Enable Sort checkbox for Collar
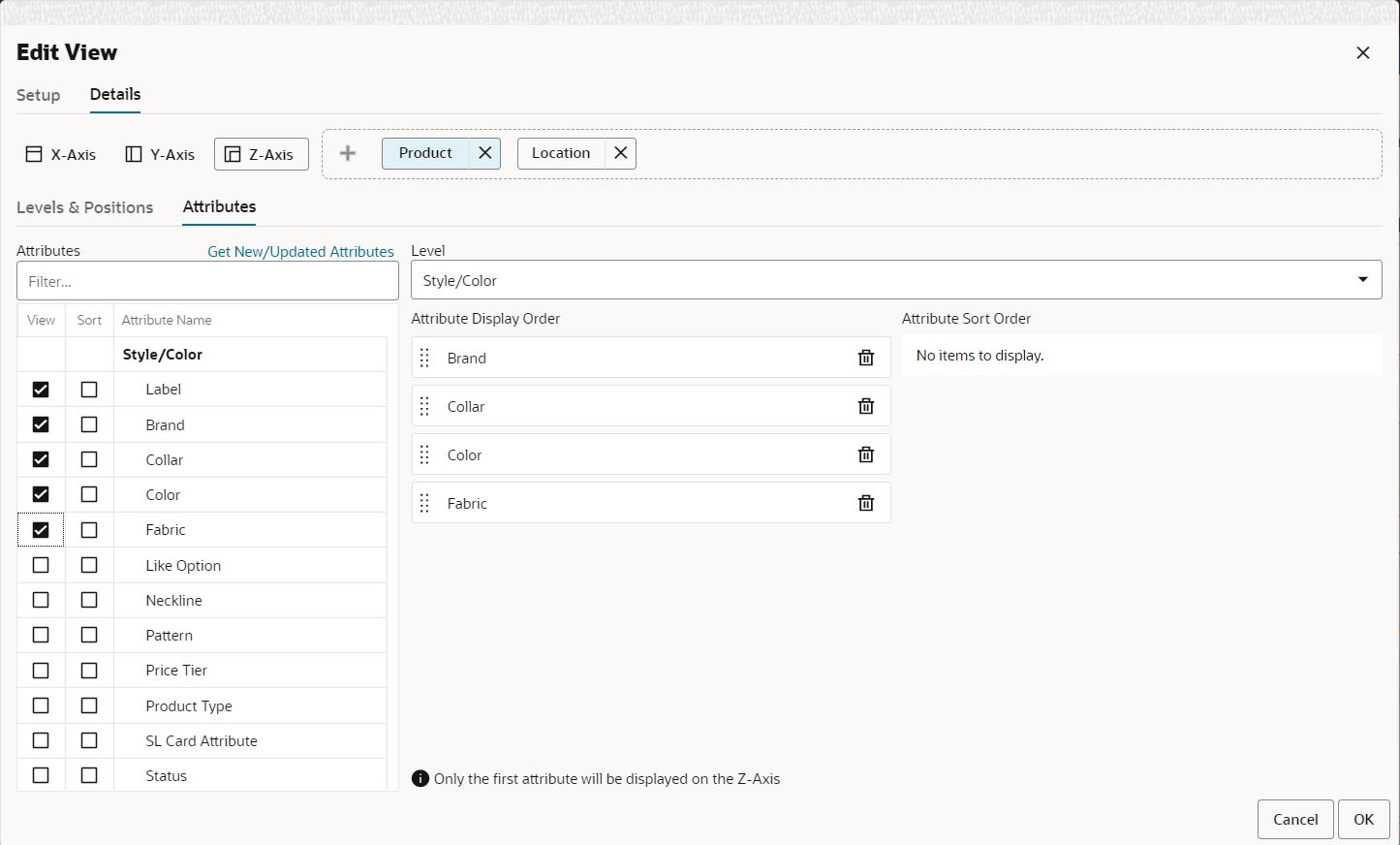The height and width of the screenshot is (845, 1400). 89,459
